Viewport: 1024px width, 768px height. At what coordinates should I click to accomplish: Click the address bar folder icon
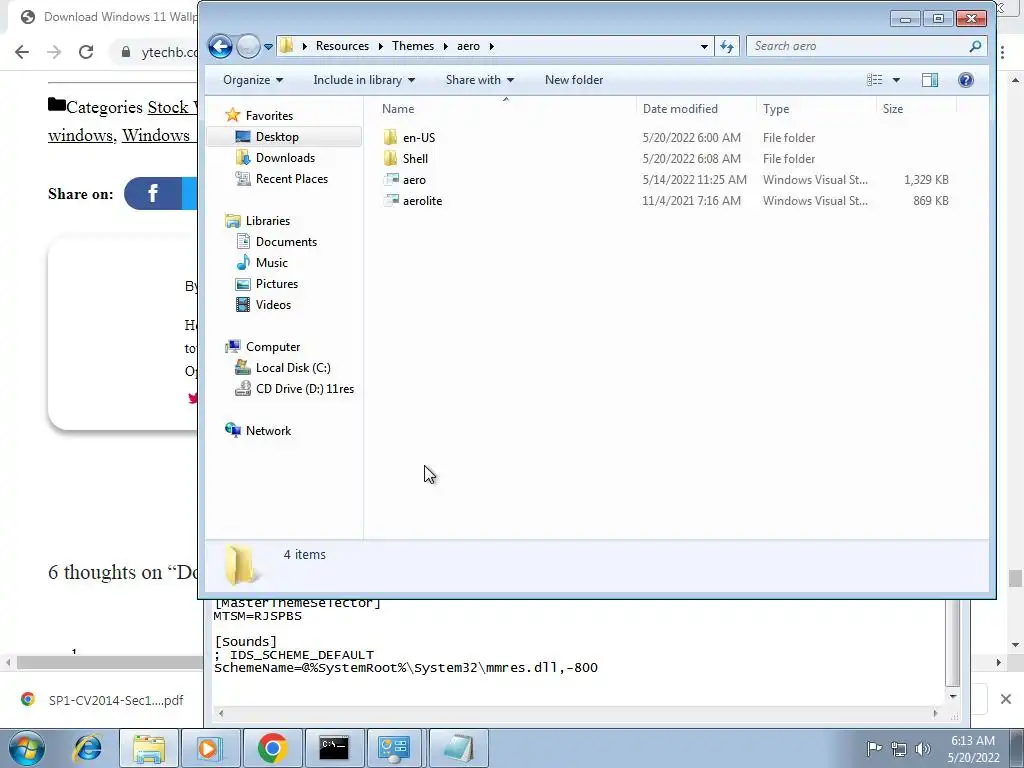(x=286, y=46)
